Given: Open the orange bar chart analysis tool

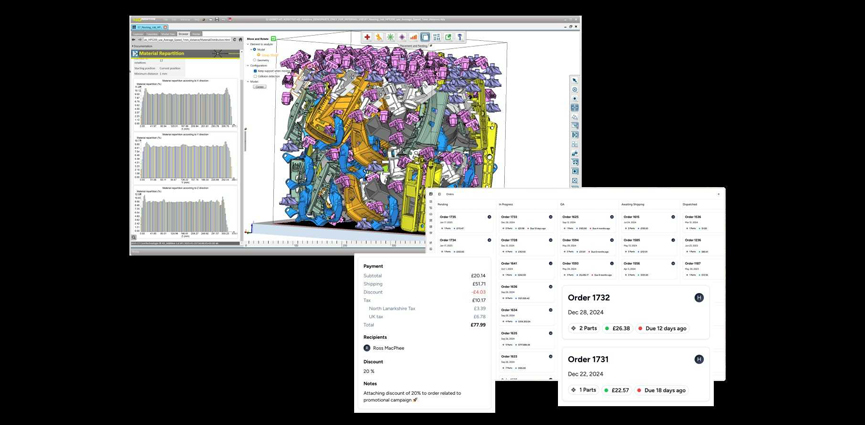Looking at the screenshot, I should coord(413,37).
